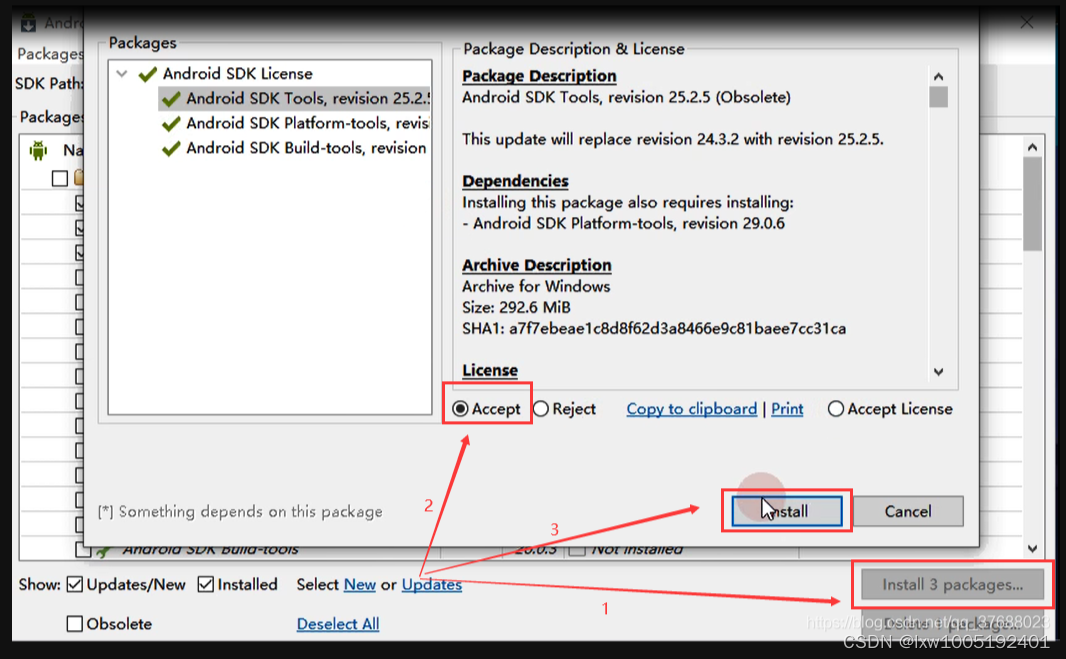
Task: Toggle top-level folder checkbox in SDK Manager list
Action: coord(60,178)
